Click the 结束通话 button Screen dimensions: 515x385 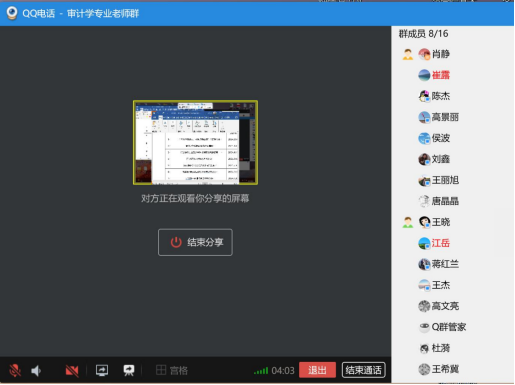(364, 370)
